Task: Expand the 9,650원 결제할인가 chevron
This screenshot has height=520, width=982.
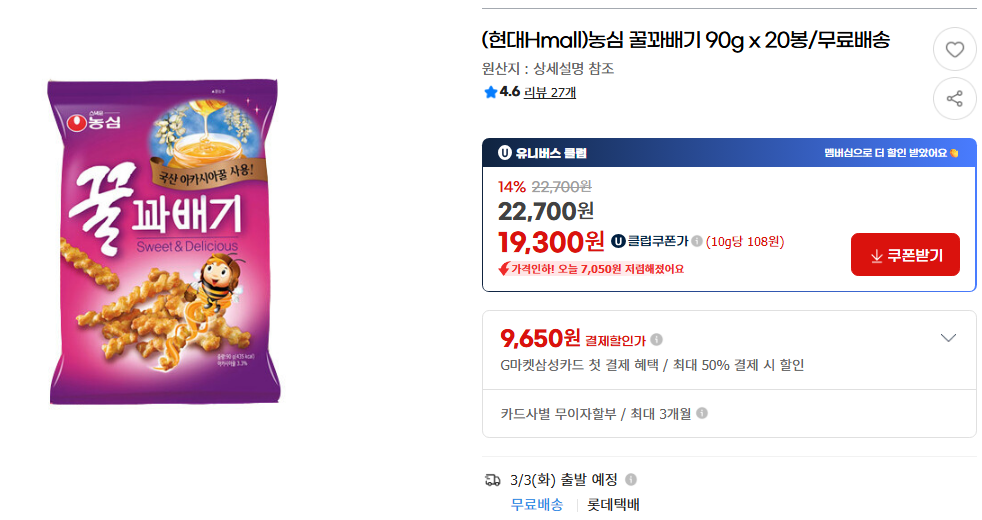Action: [949, 338]
